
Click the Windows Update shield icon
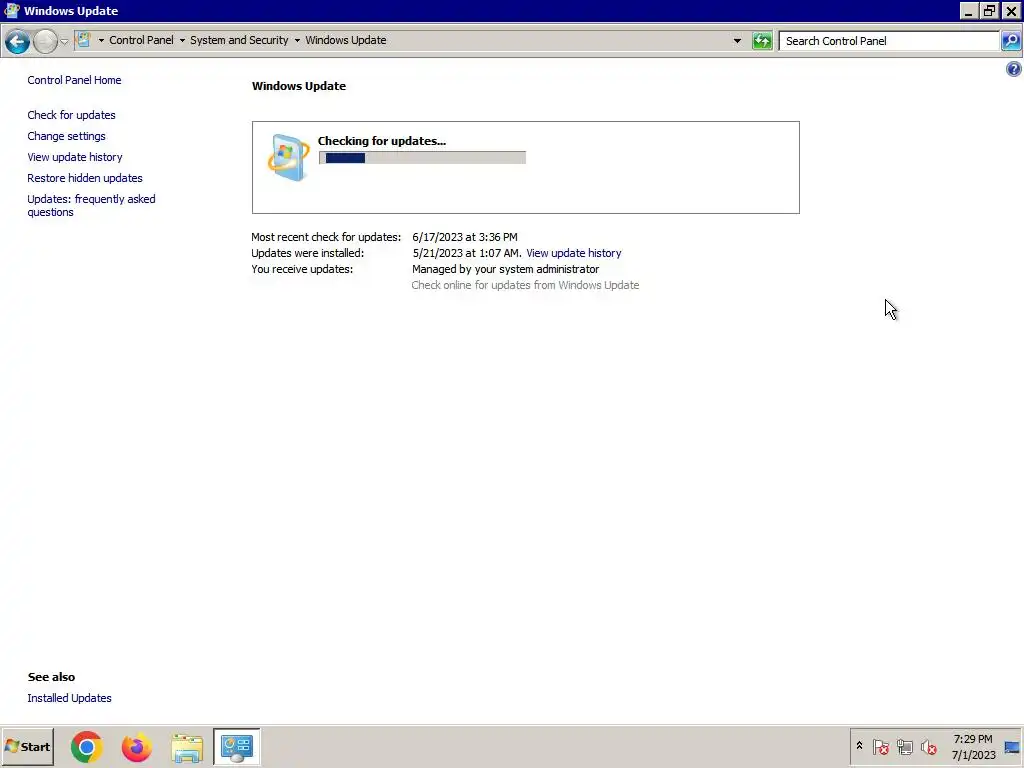coord(288,157)
